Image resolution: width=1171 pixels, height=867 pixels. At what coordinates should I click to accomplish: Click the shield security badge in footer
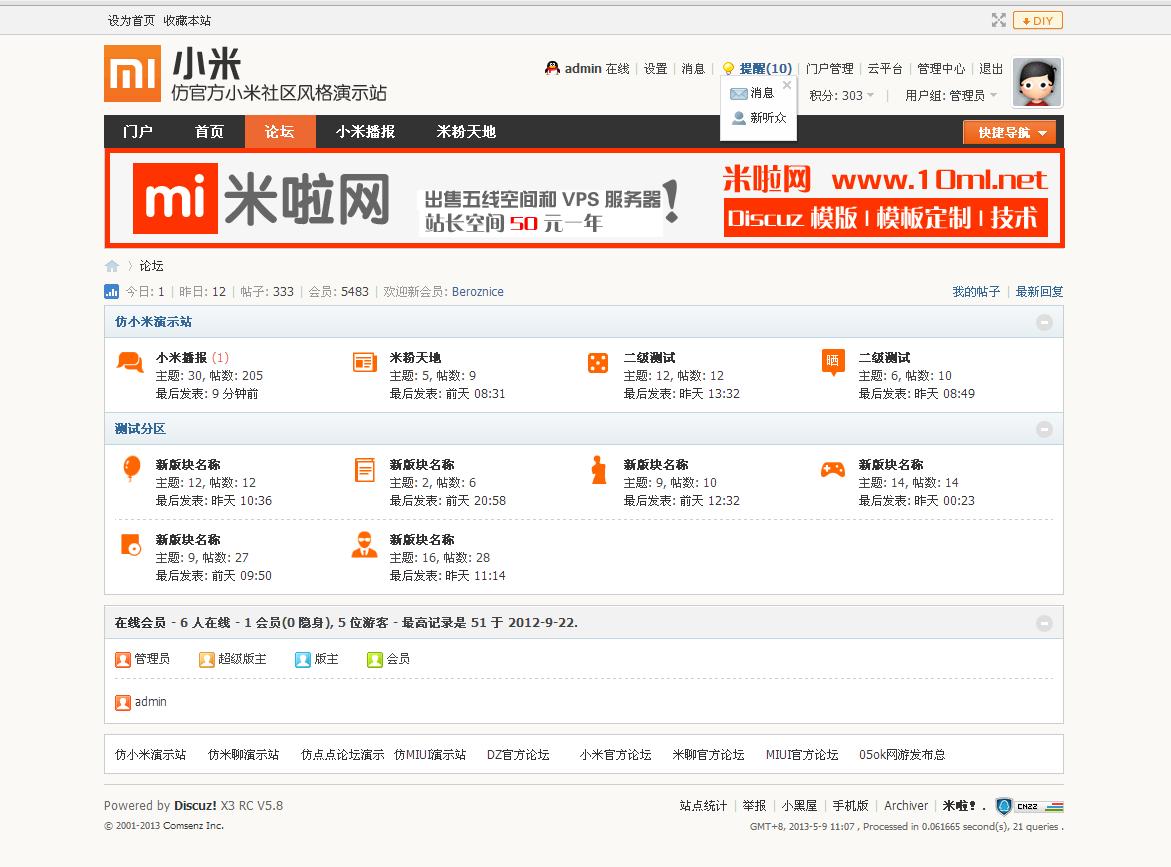pos(1004,806)
